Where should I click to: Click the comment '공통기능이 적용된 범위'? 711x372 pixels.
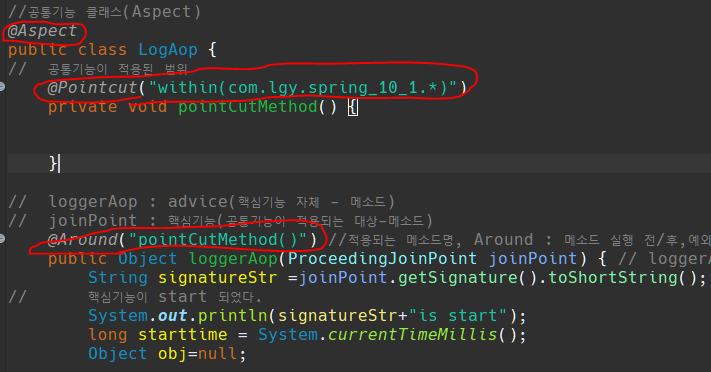click(117, 69)
